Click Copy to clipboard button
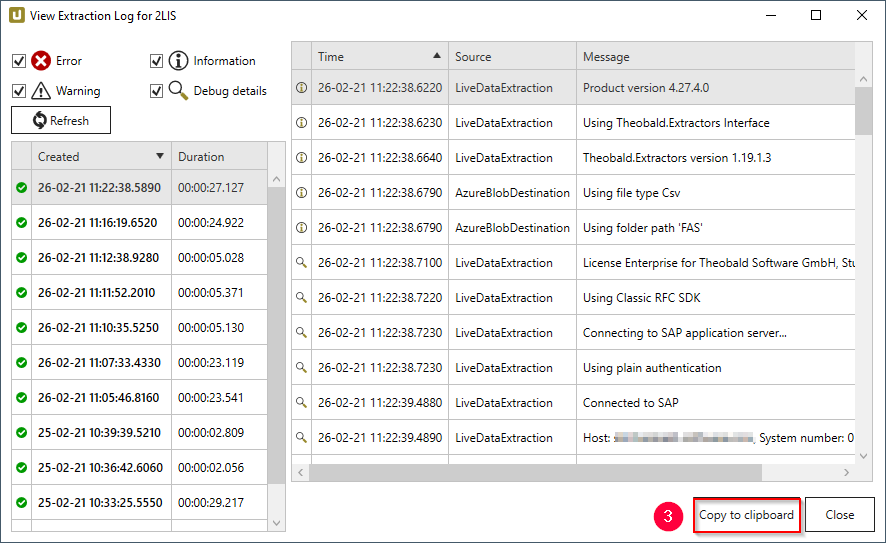 [x=746, y=516]
